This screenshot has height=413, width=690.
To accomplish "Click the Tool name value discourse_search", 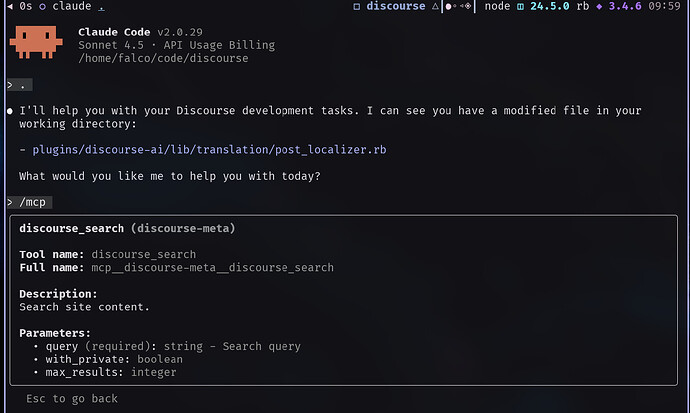I will coord(144,254).
